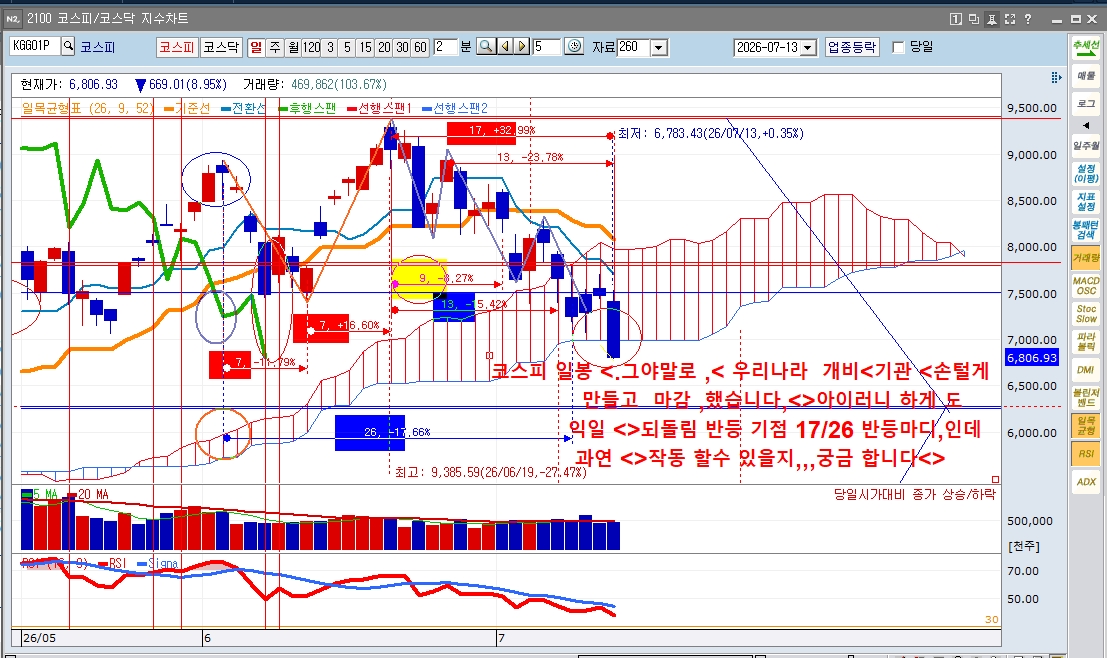Toggle the 일목균형 indicator in sidebar
The image size is (1107, 658).
click(x=1086, y=425)
